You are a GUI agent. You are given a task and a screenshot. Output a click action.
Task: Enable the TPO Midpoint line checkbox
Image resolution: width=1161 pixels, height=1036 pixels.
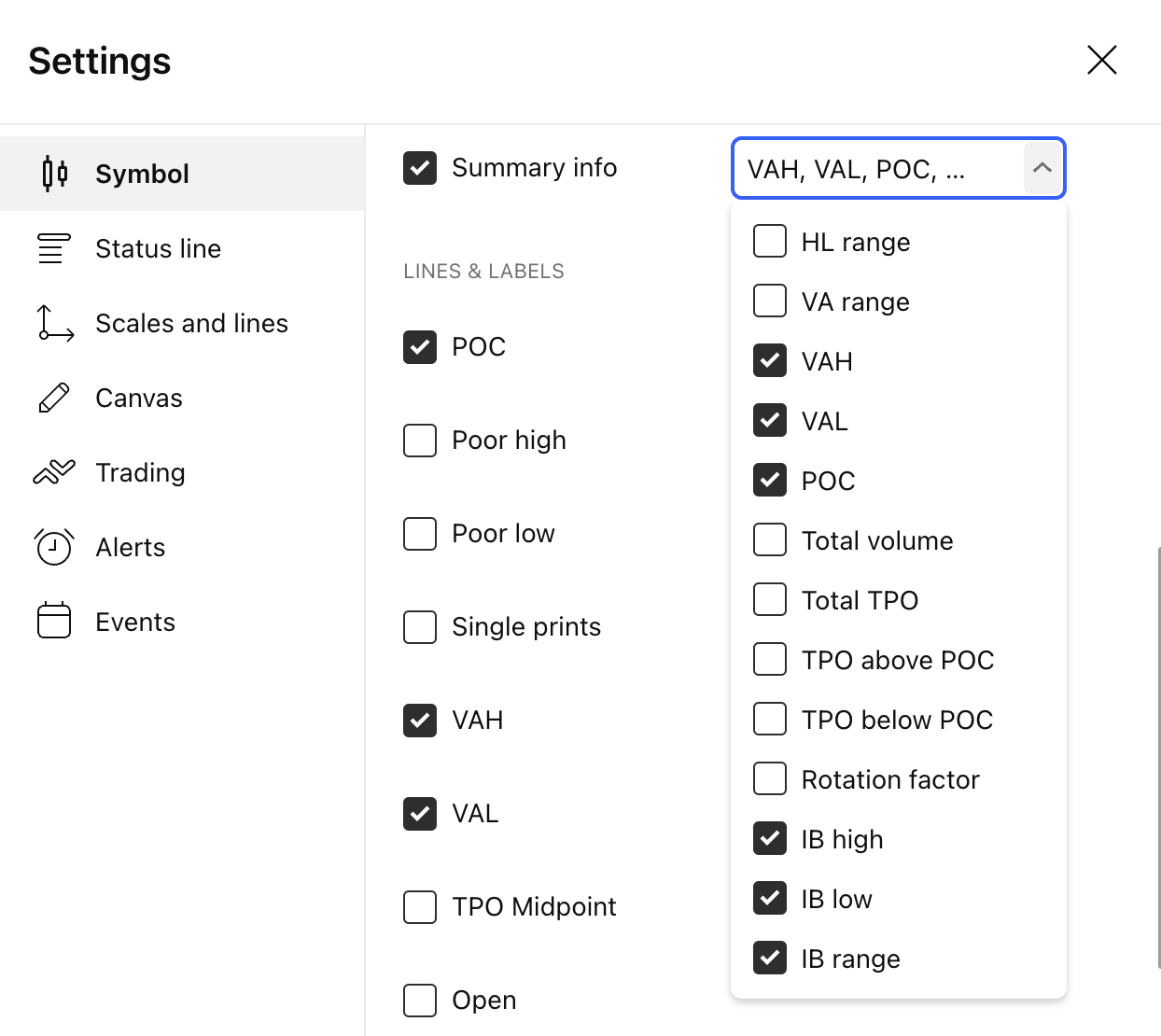[x=420, y=907]
